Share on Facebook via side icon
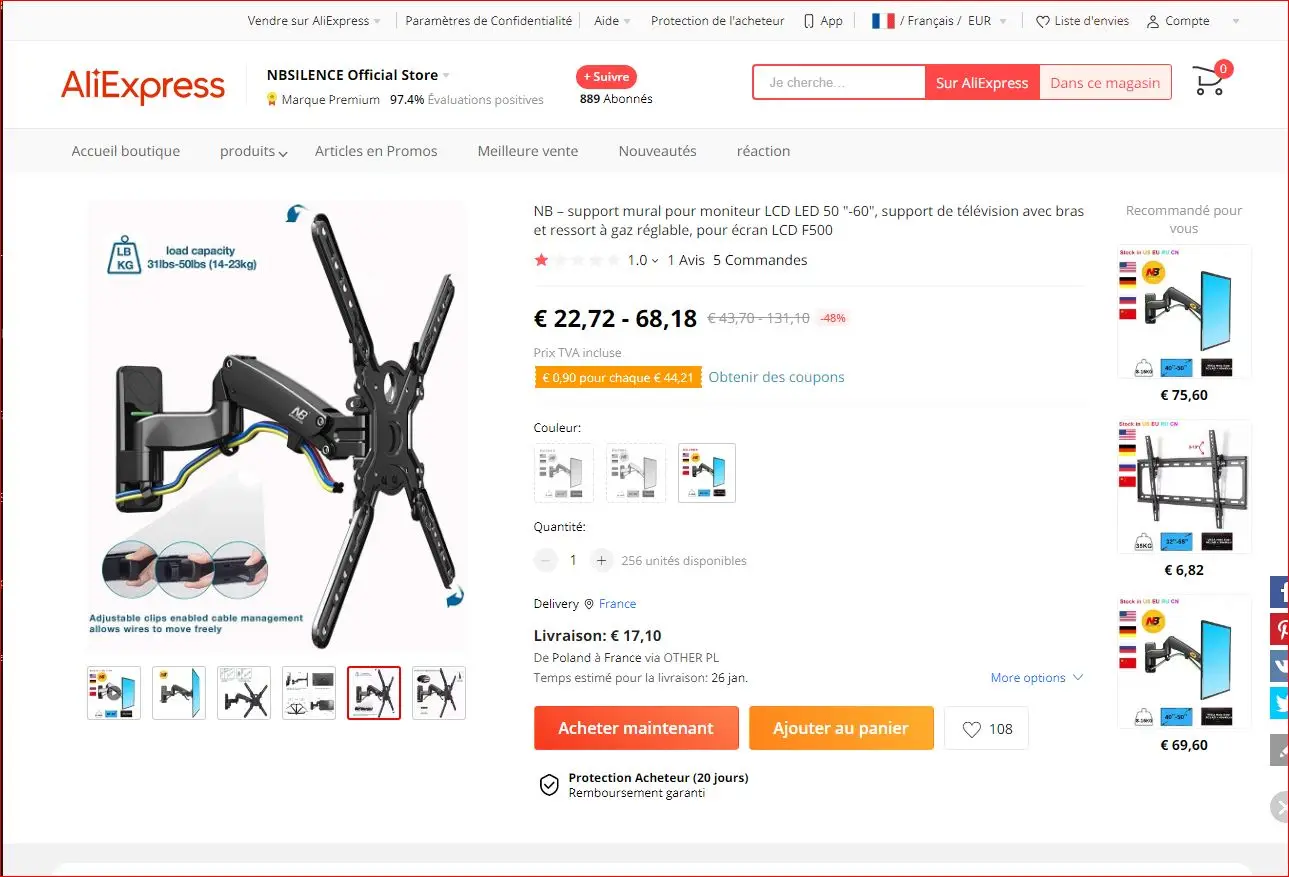 (1279, 592)
